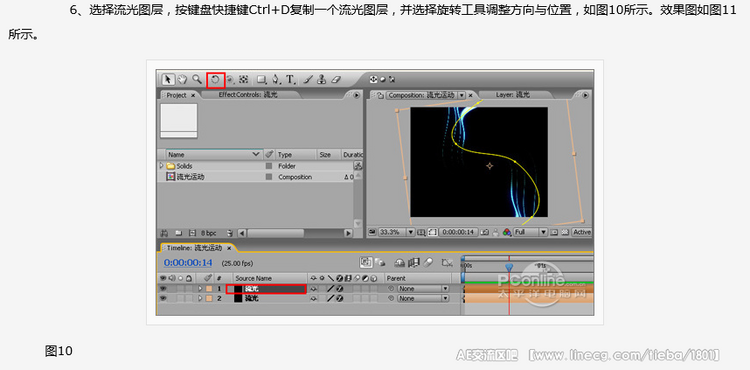
Task: Select the Rotation tool in toolbar
Action: coord(216,79)
